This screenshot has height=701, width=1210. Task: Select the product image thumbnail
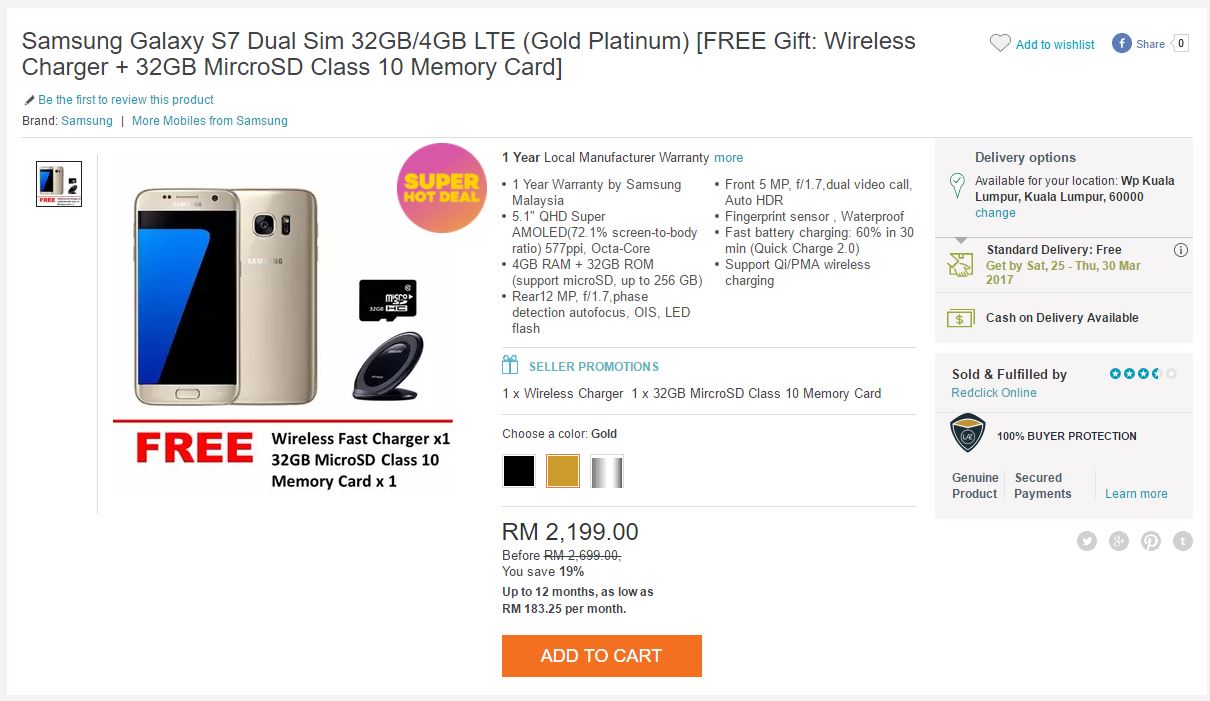point(59,184)
